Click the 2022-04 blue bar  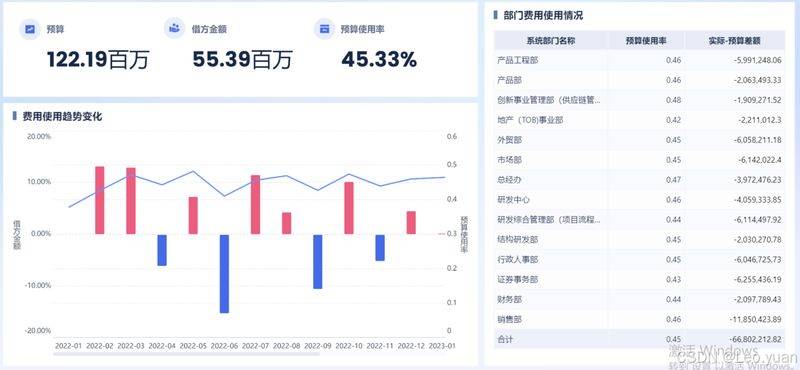click(162, 250)
